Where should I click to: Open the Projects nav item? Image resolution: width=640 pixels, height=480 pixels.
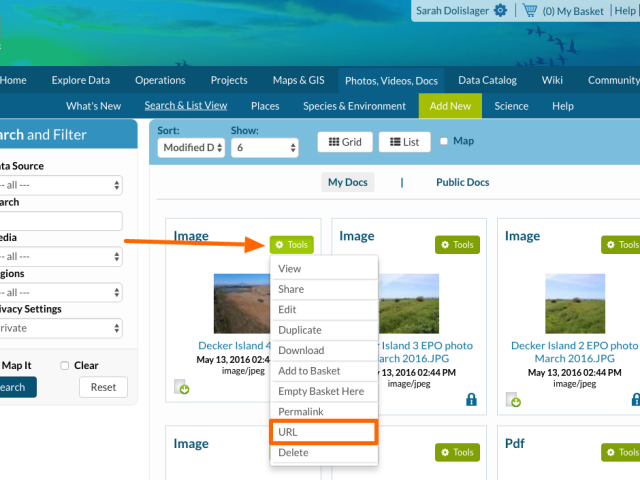[229, 80]
